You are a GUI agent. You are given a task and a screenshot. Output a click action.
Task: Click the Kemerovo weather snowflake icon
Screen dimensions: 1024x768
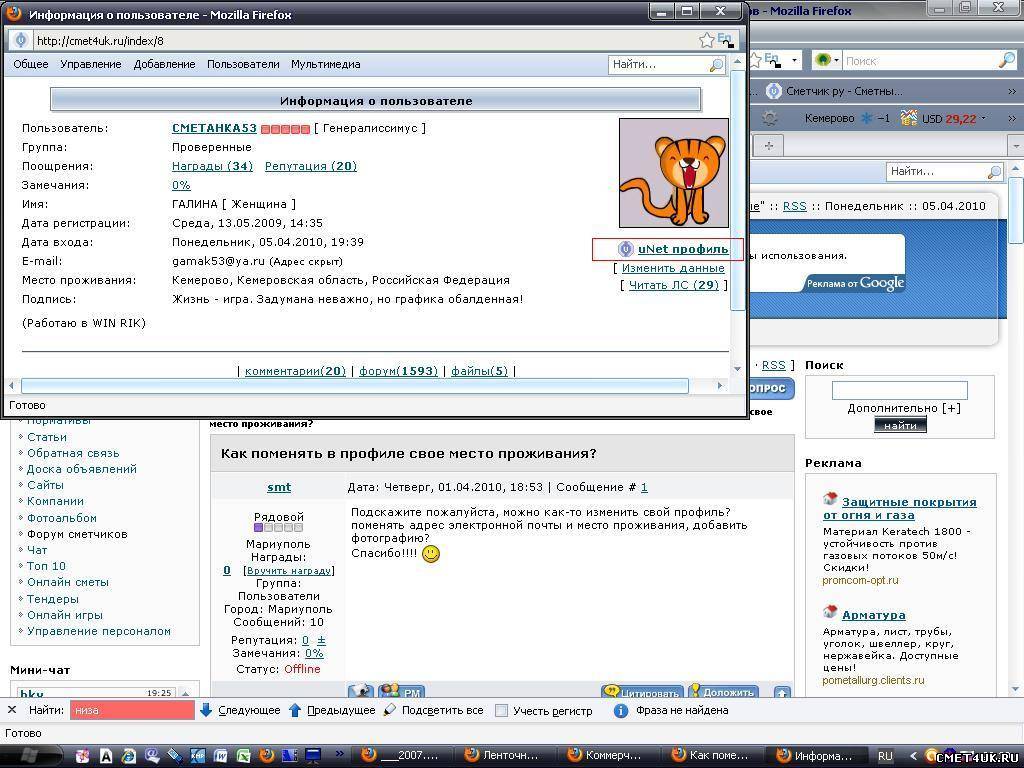click(866, 118)
